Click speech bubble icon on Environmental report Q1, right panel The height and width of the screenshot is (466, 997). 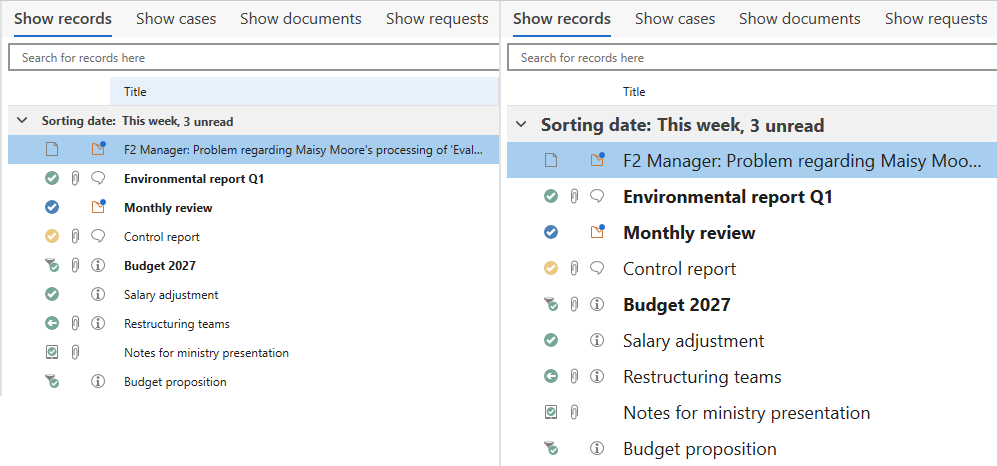[597, 197]
